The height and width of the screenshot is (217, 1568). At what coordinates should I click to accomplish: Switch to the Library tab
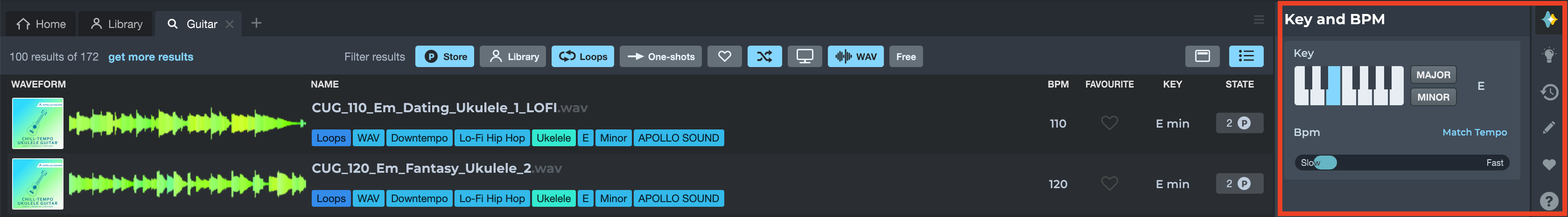pos(116,24)
